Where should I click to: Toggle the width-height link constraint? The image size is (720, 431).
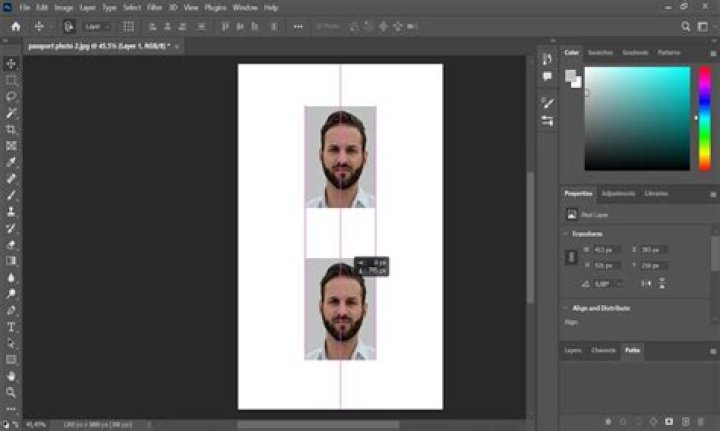point(571,257)
